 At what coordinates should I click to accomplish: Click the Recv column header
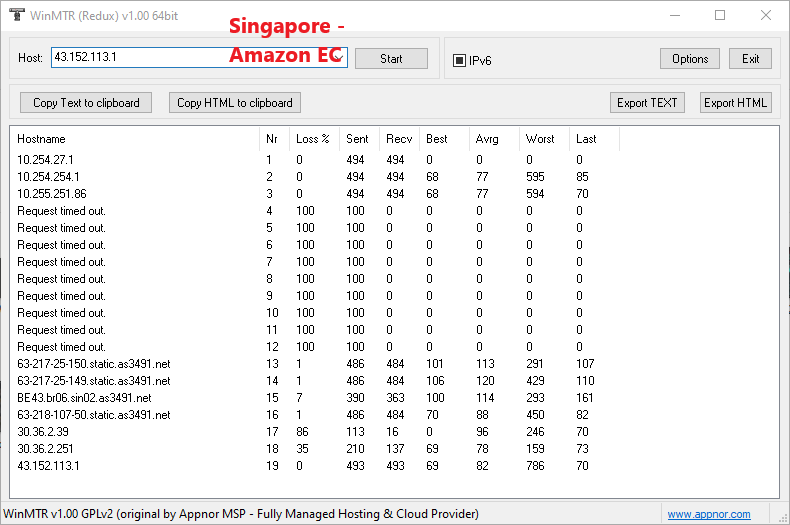[399, 139]
